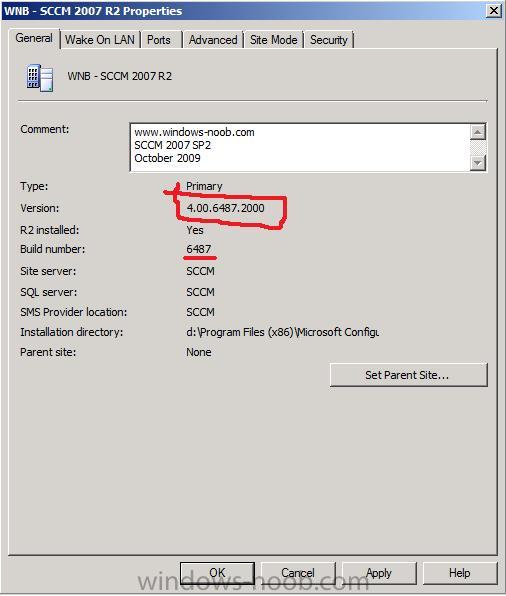Click the SCCM value beside Site server
Viewport: 506px width, 596px height.
coord(200,271)
